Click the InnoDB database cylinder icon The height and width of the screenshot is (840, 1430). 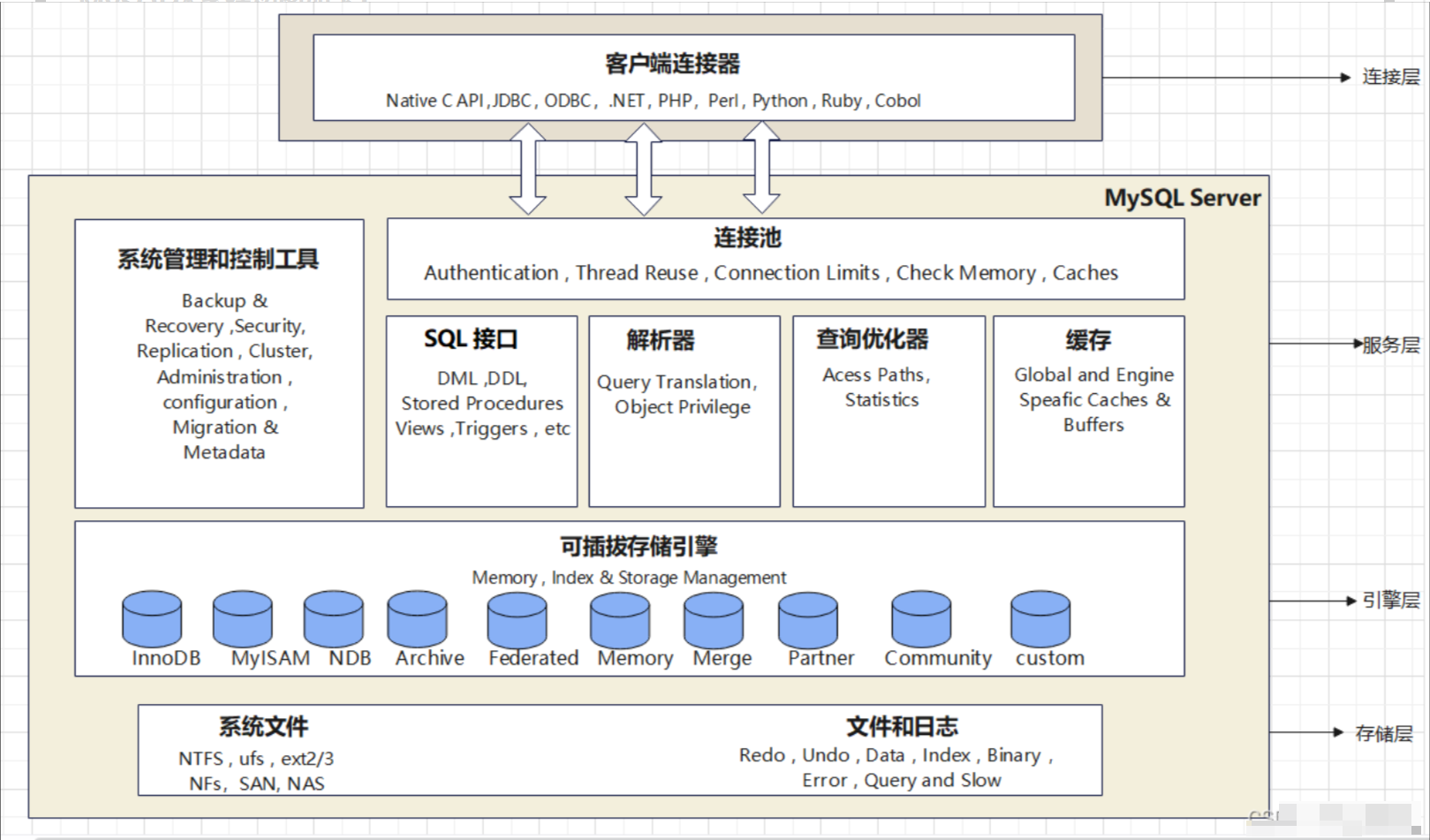point(152,618)
